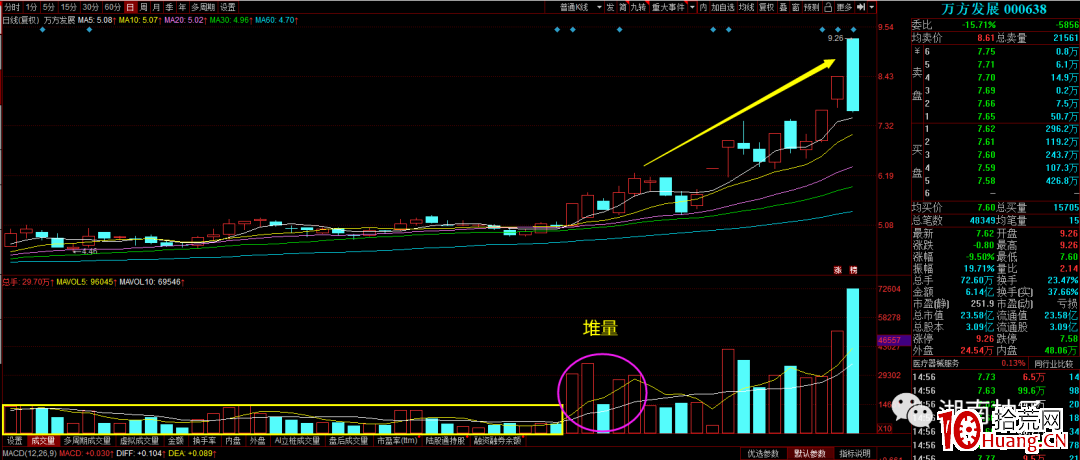Toggle 重大事件 major events display
Screen dimensions: 1080x460
(668, 8)
